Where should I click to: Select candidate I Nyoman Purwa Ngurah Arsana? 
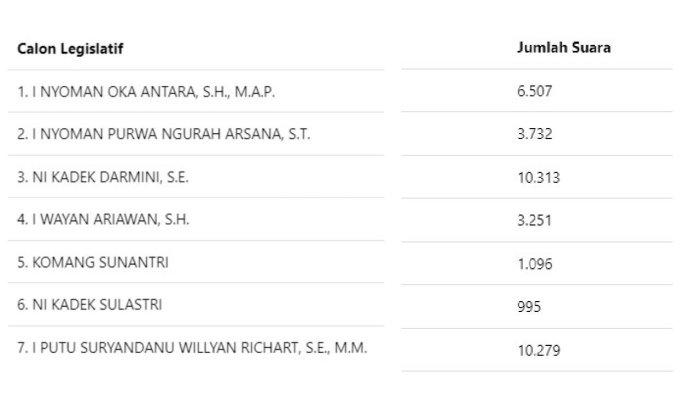[x=163, y=134]
